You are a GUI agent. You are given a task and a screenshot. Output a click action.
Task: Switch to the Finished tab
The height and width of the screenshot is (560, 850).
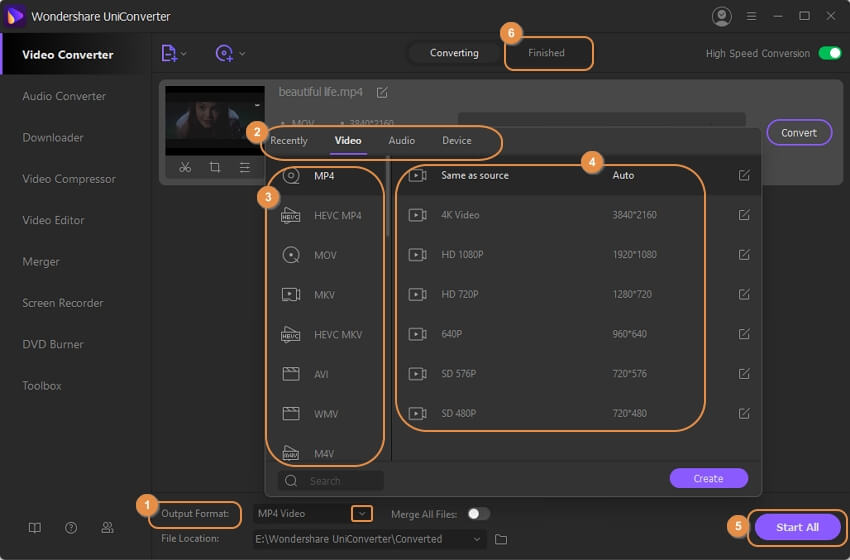pyautogui.click(x=546, y=53)
